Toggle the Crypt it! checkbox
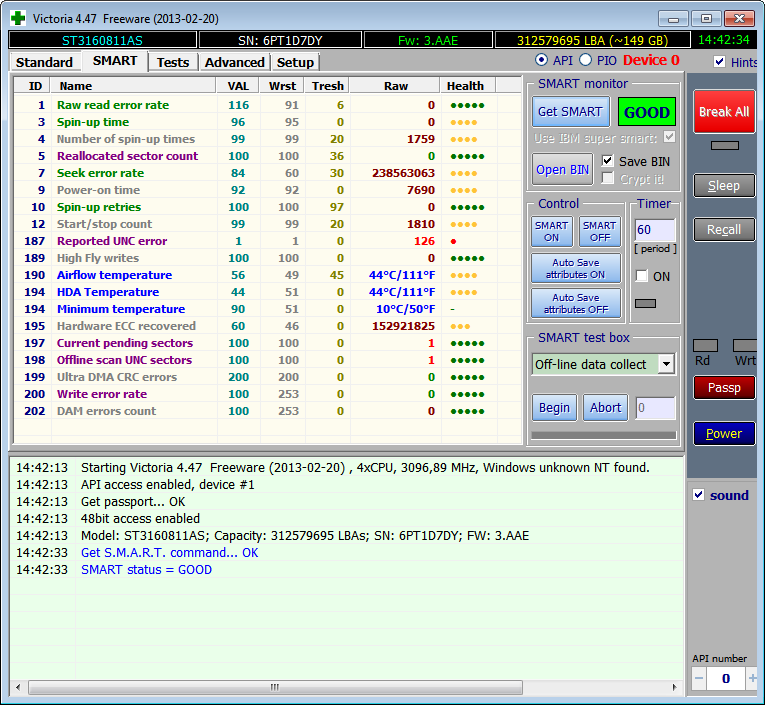This screenshot has width=765, height=705. point(607,179)
